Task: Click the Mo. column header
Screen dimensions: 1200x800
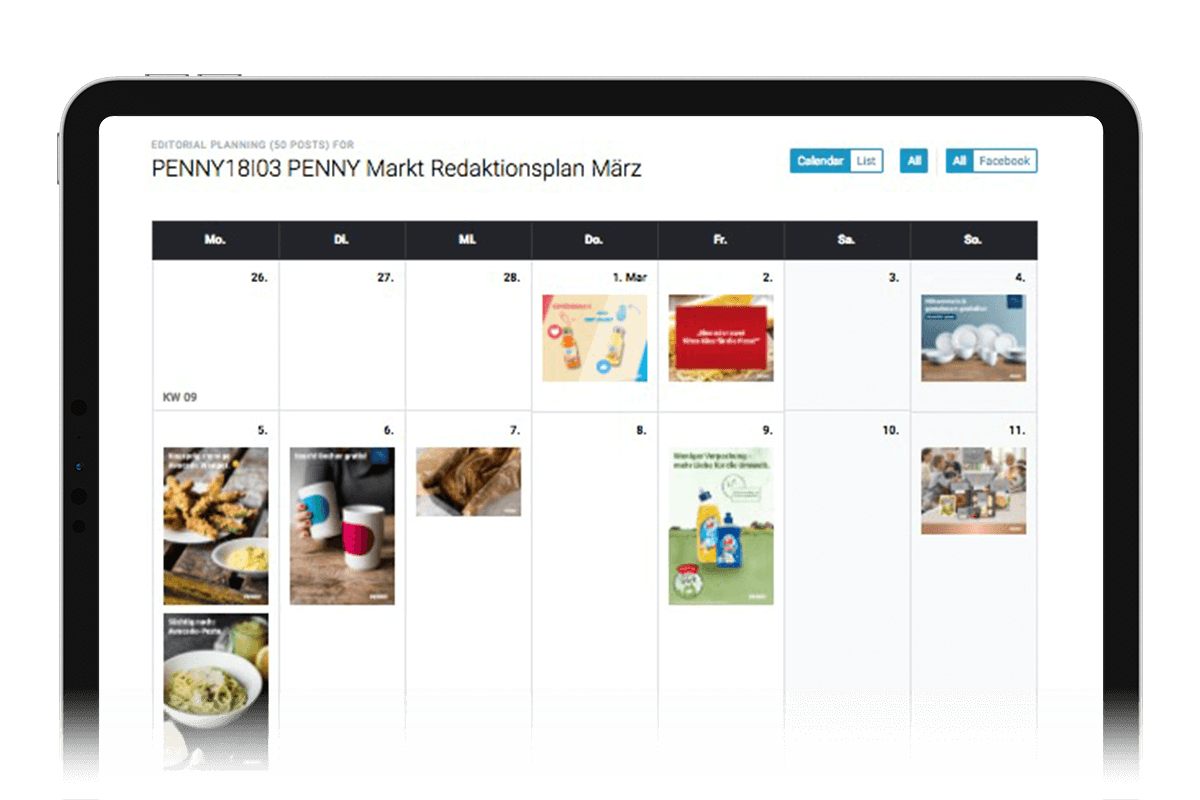Action: click(215, 240)
